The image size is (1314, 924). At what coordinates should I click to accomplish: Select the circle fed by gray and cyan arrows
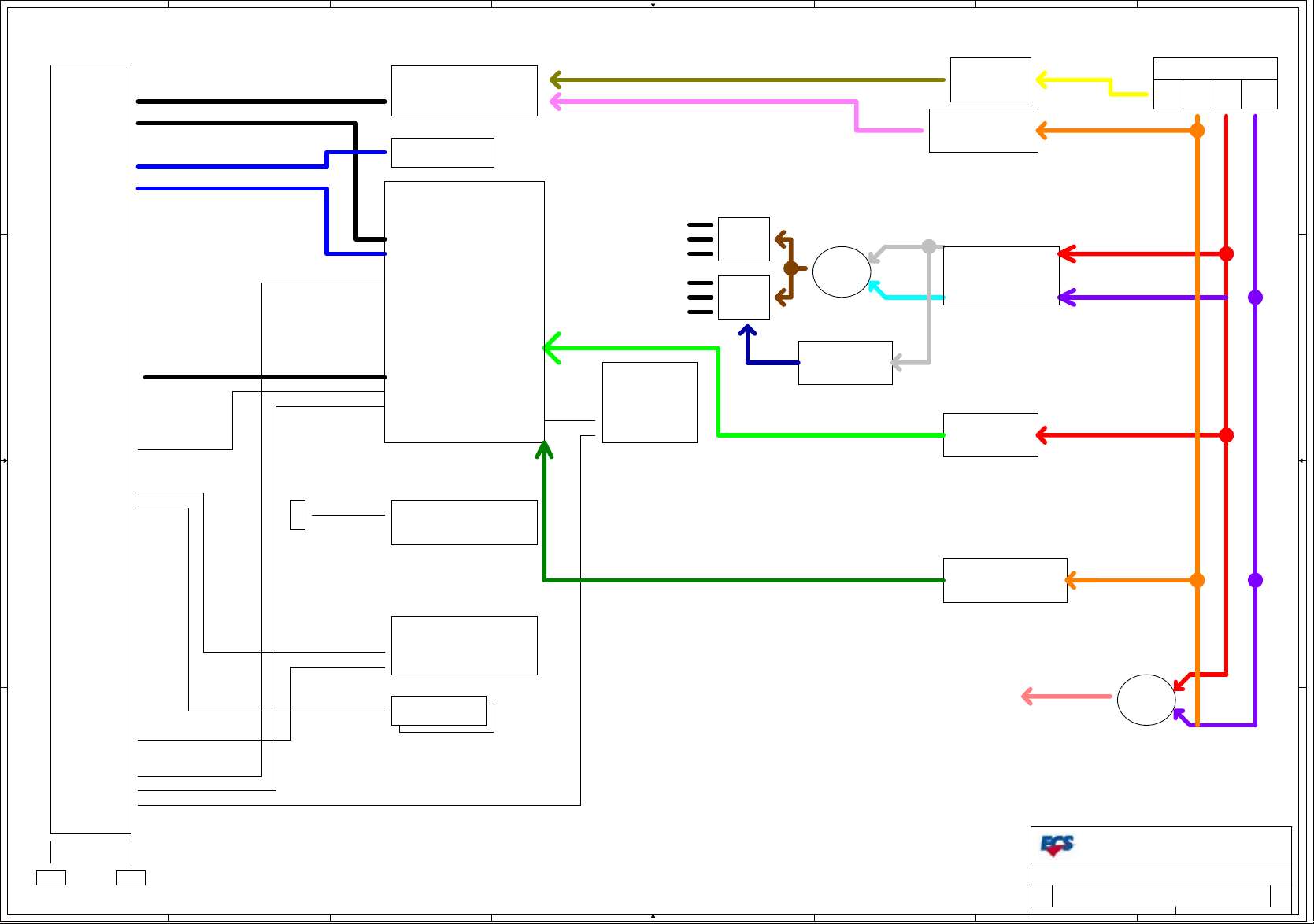point(842,272)
